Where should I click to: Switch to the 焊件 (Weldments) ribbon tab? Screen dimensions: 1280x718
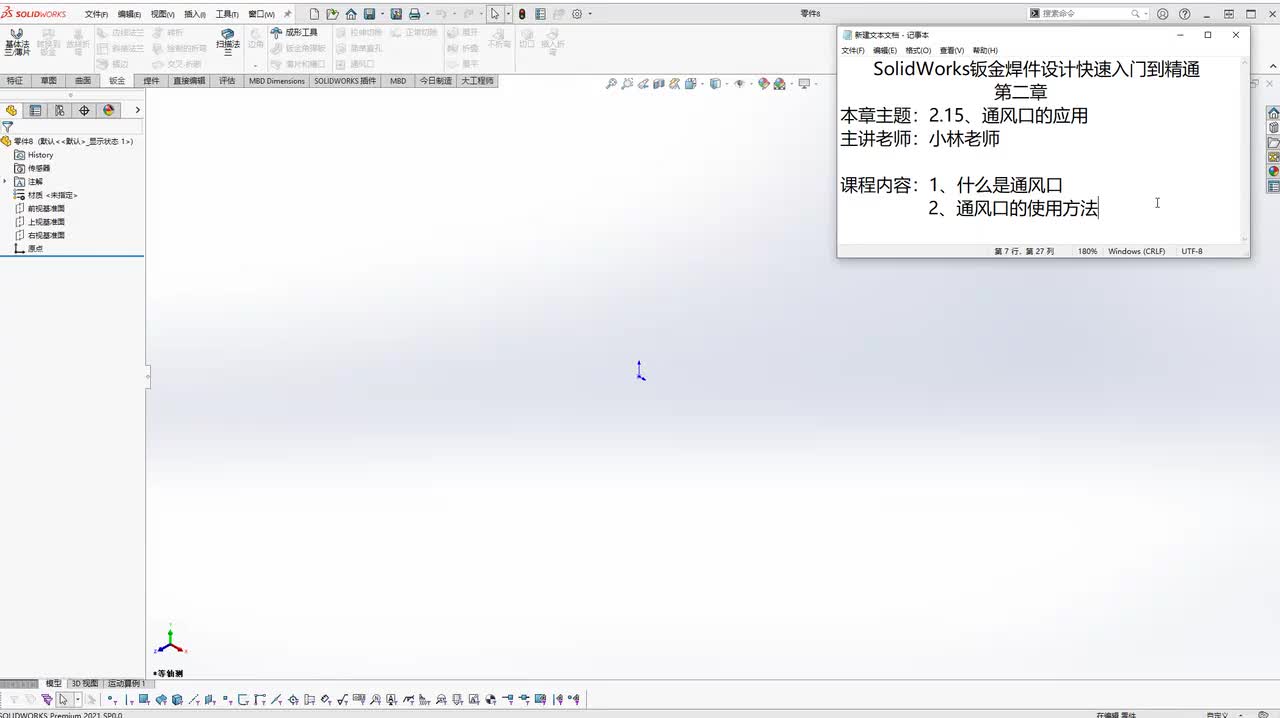[x=151, y=80]
